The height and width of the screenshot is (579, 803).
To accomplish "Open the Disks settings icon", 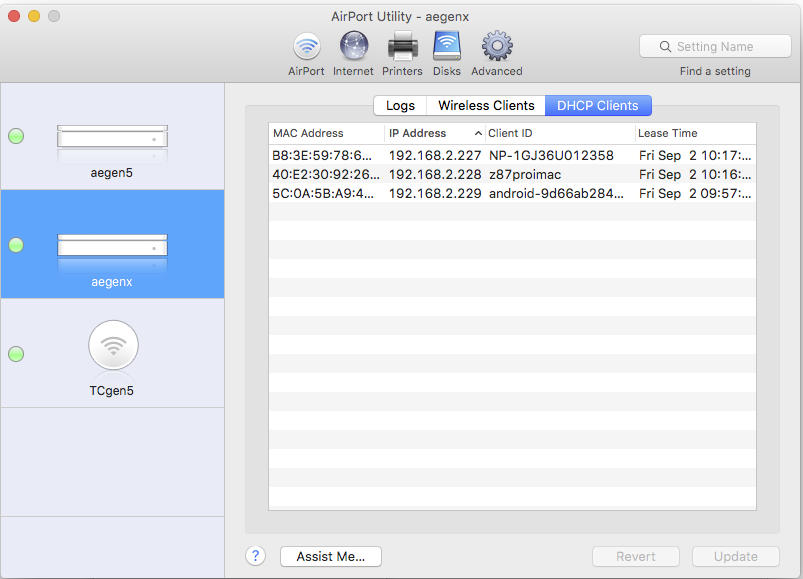I will (446, 48).
